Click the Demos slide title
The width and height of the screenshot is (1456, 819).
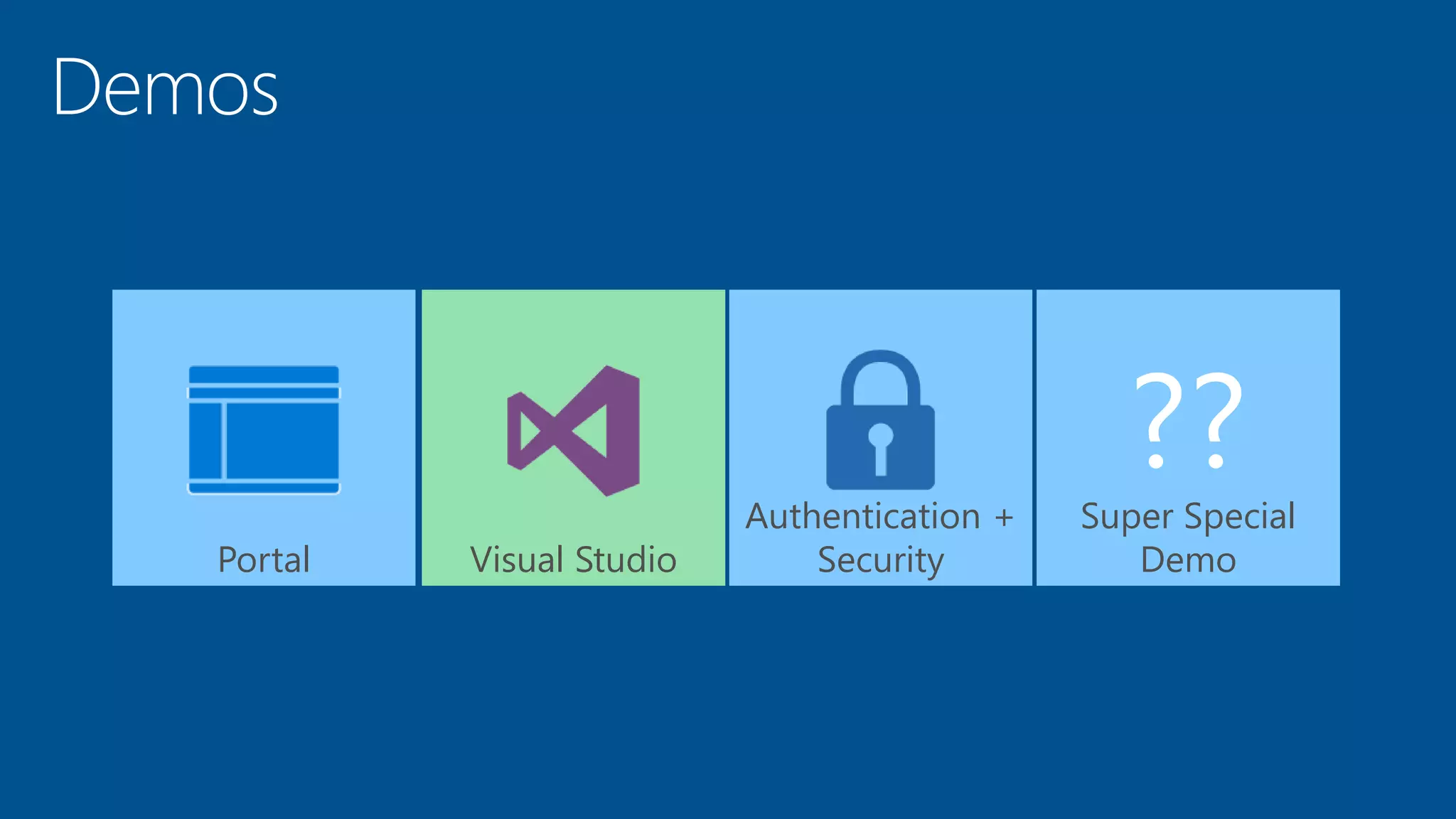[165, 87]
